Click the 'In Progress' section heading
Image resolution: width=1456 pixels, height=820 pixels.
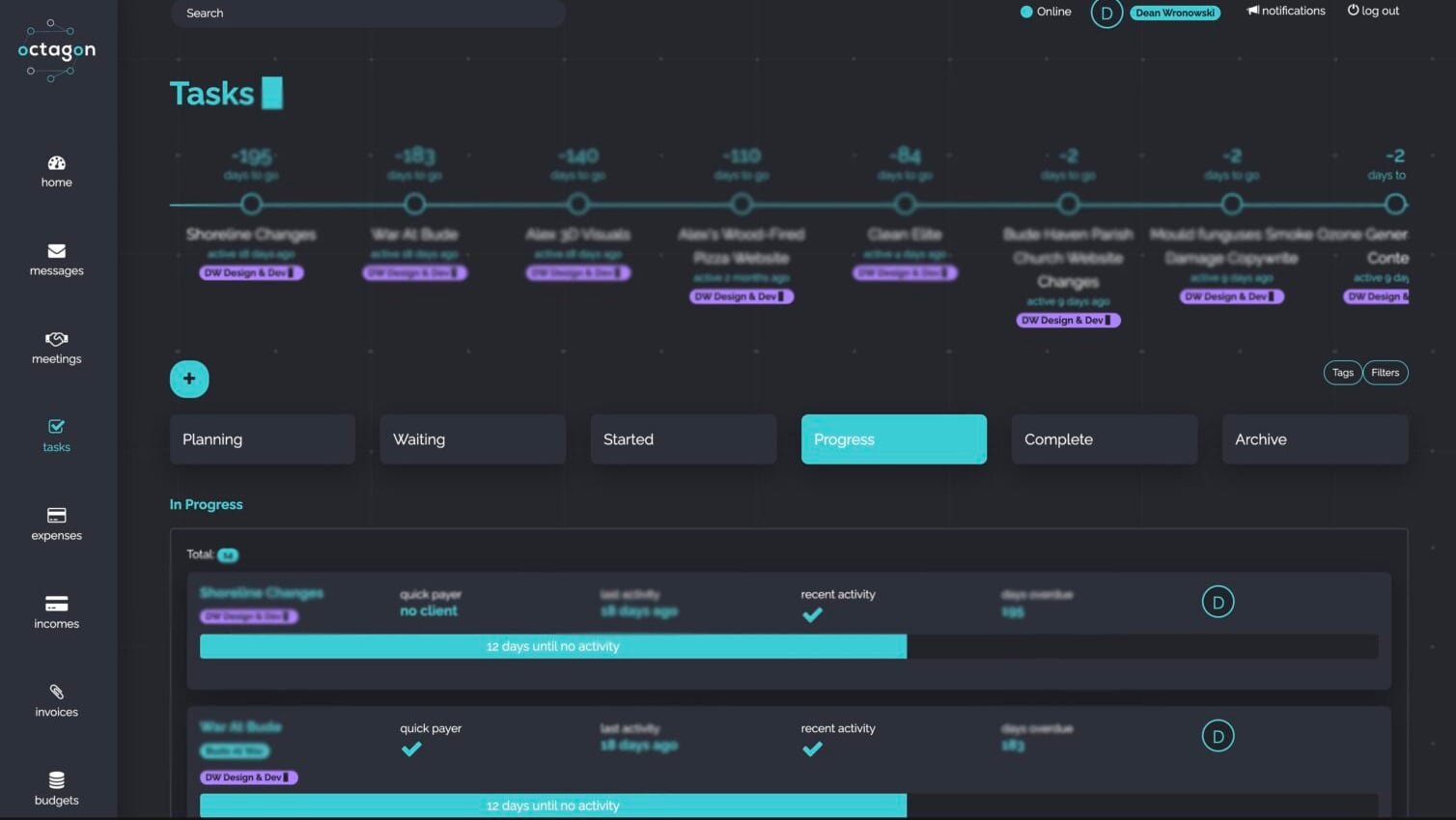click(207, 504)
